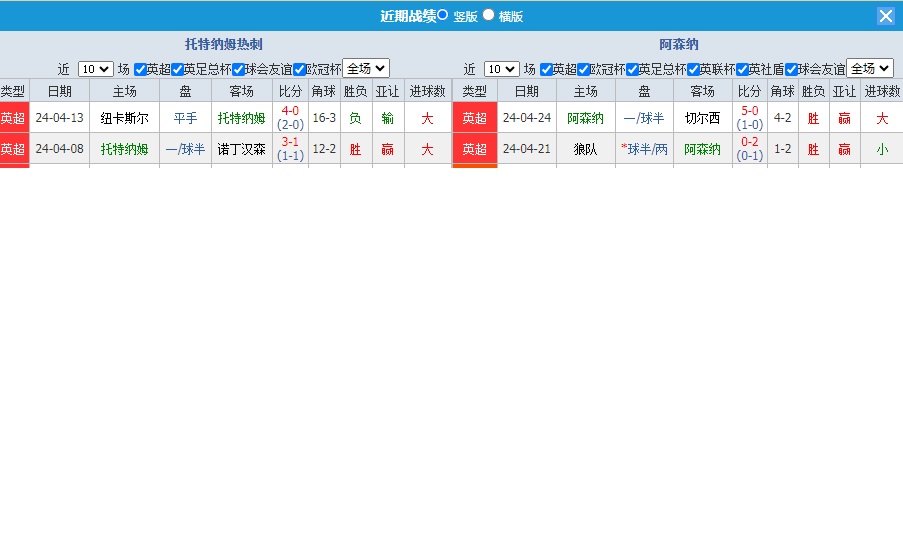Viewport: 903px width, 540px height.
Task: Uncheck 英足总杯 checkbox for Tottenham
Action: (177, 70)
